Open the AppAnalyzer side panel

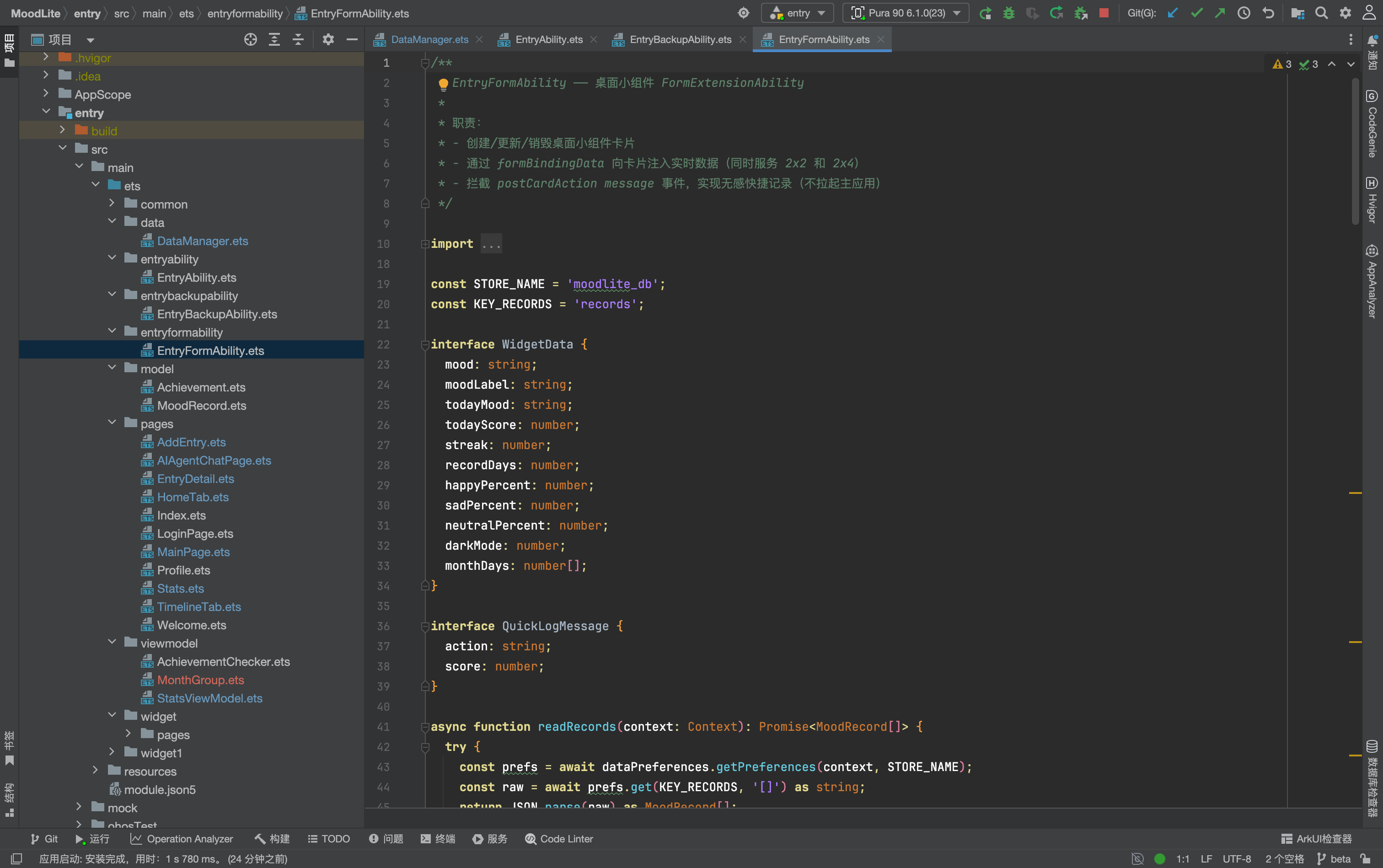(1372, 281)
